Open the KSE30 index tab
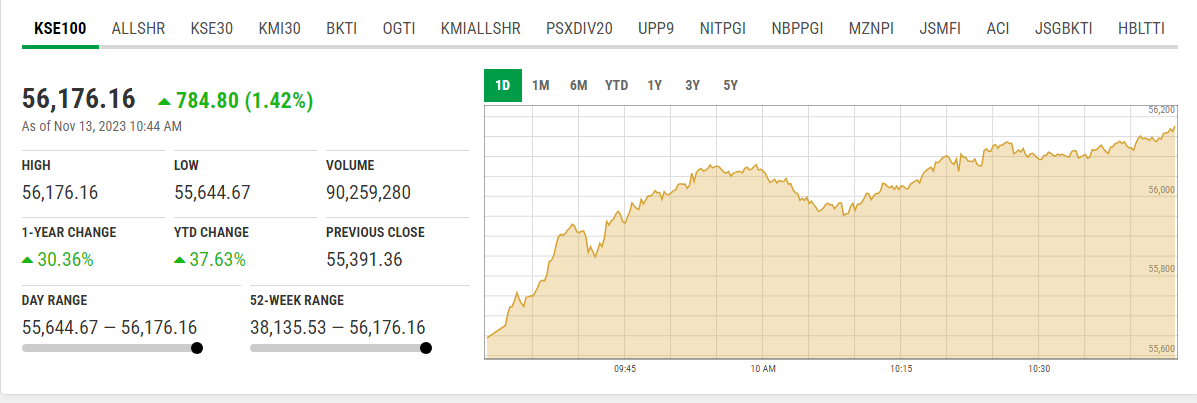 211,28
